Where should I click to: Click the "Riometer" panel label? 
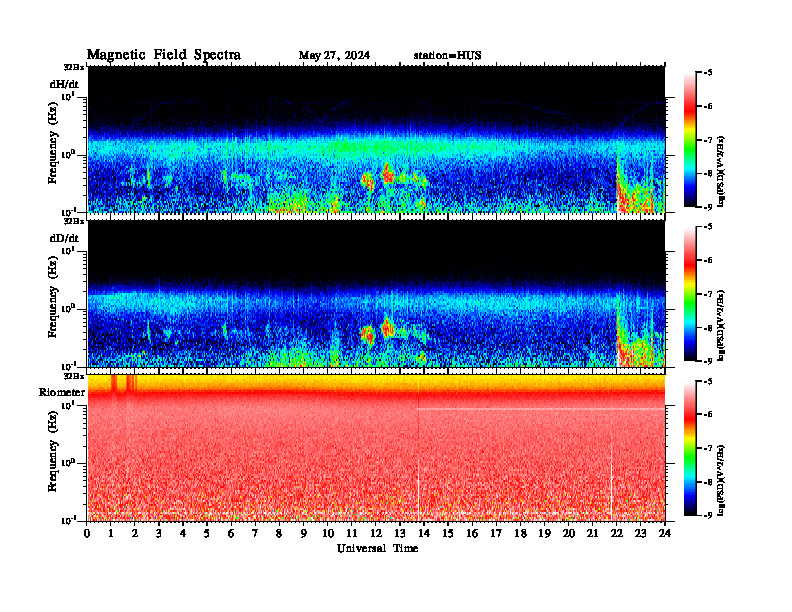(x=62, y=392)
